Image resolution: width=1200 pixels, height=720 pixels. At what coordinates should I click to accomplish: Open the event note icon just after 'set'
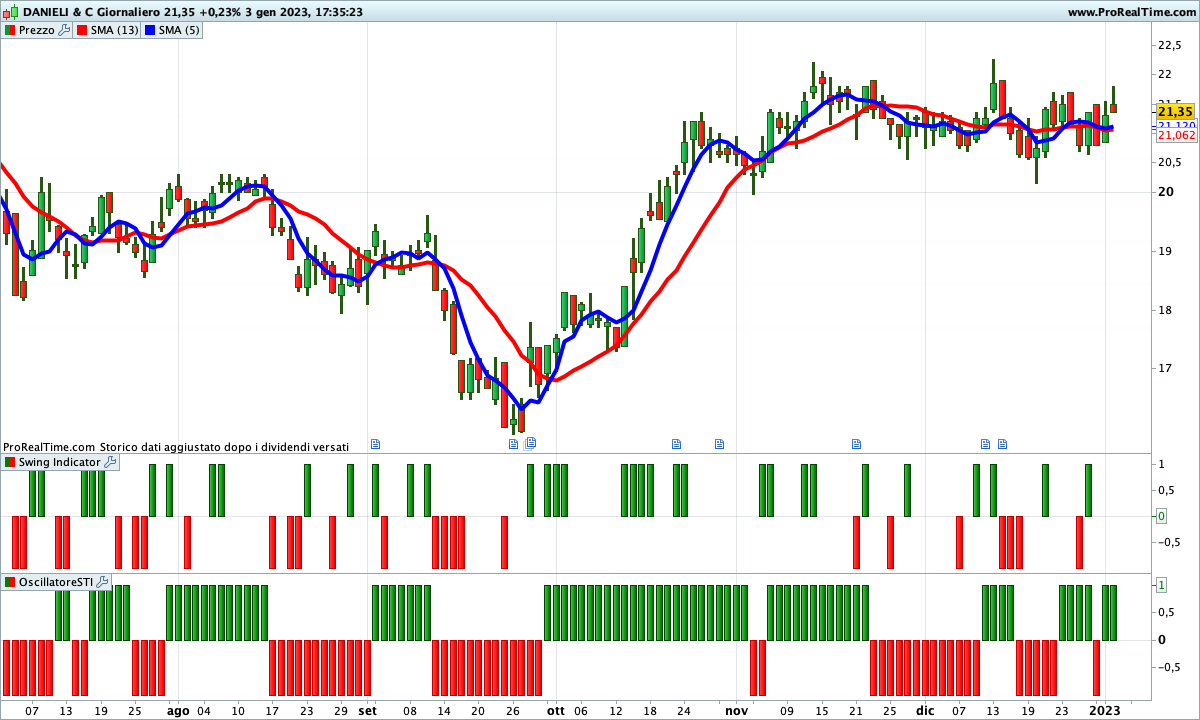click(x=377, y=443)
